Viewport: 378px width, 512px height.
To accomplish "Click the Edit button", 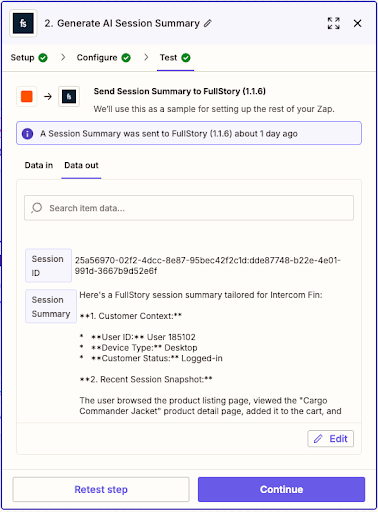I will click(331, 439).
